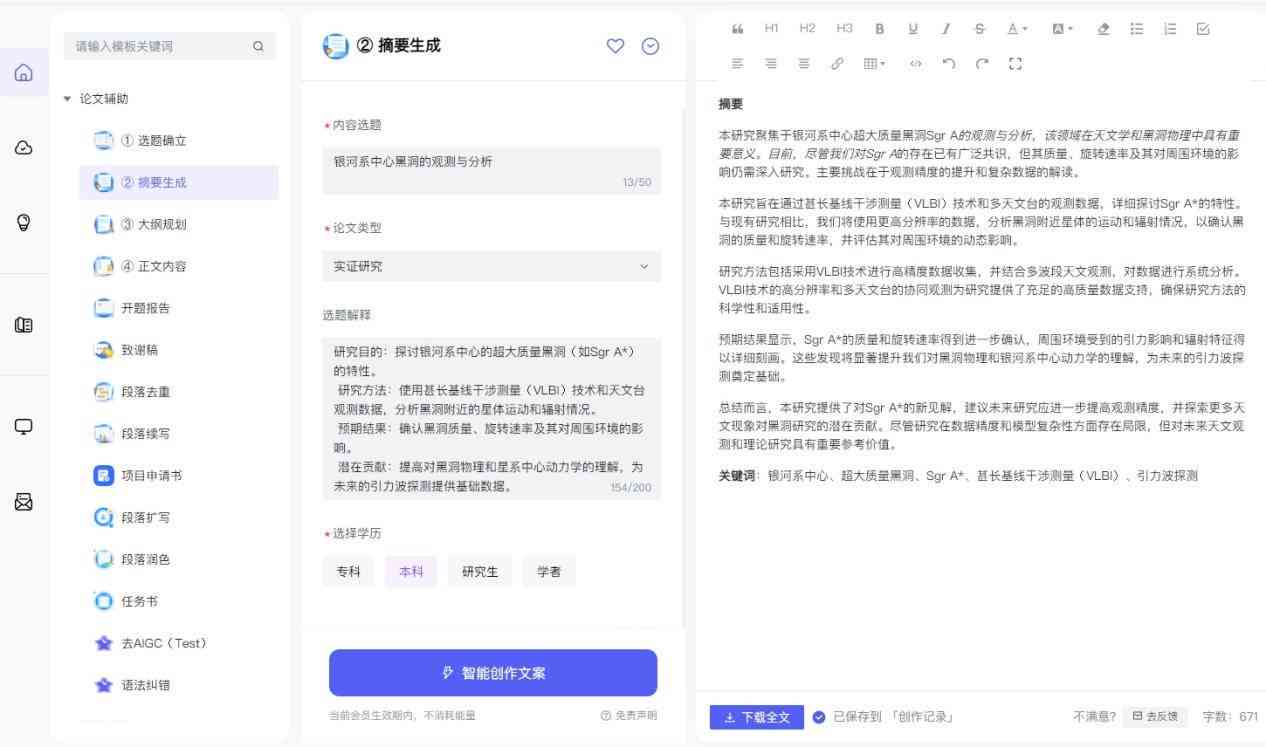Open the home icon in left sidebar
Image resolution: width=1266 pixels, height=747 pixels.
tap(24, 73)
